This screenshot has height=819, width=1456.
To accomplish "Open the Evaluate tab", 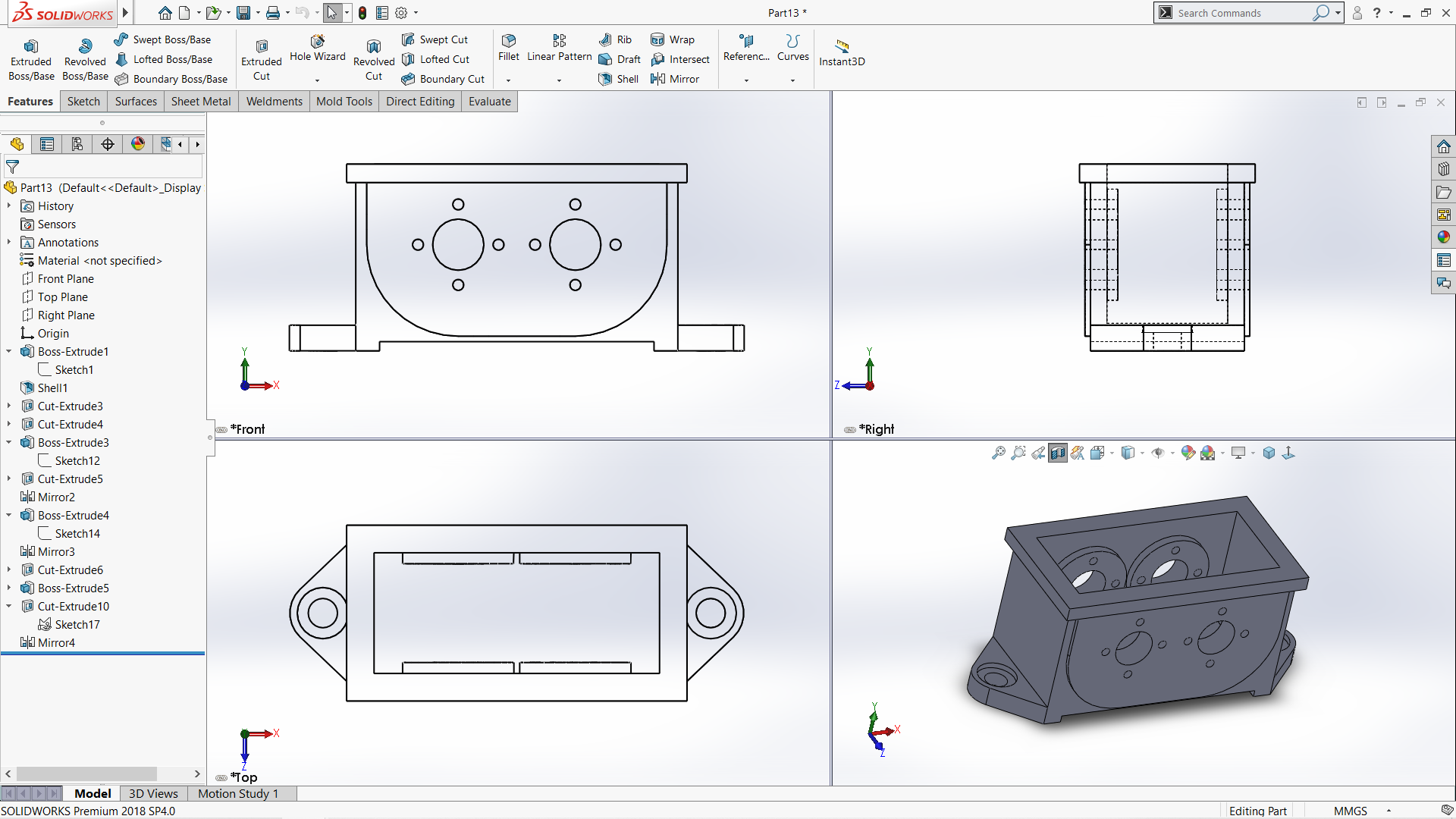I will [x=489, y=102].
